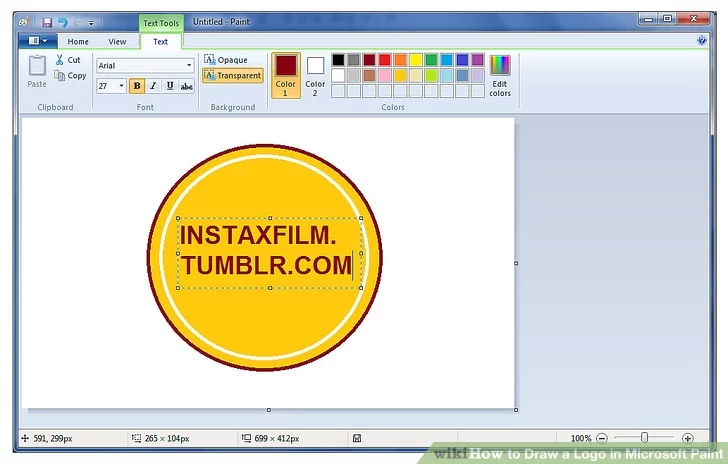Pick the blue-gray color swatch
The image size is (728, 464).
[x=462, y=75]
